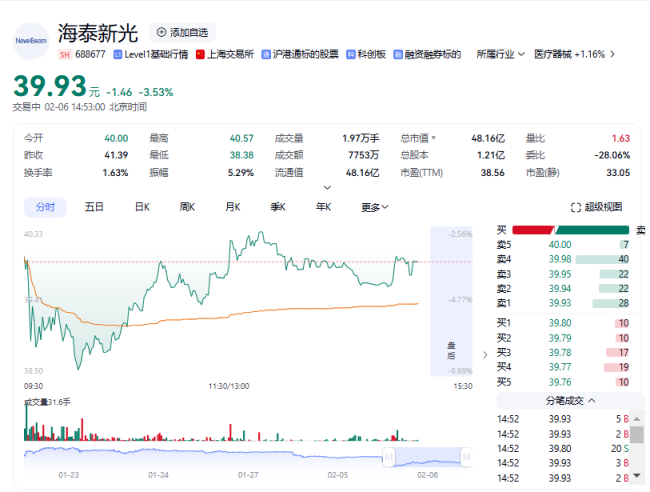Switch to the 年K chart tab
Image resolution: width=650 pixels, height=492 pixels.
coord(323,207)
